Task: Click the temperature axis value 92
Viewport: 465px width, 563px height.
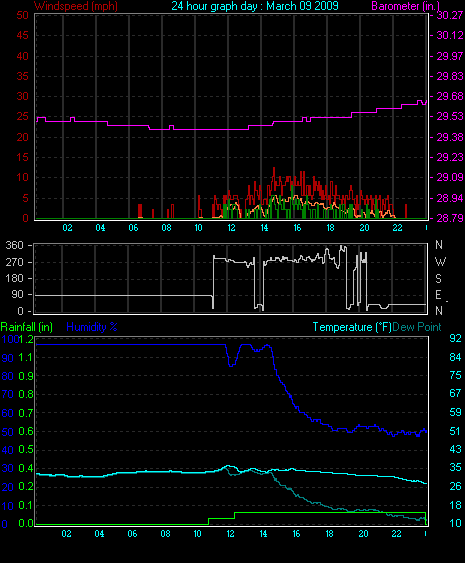Action: [x=455, y=338]
